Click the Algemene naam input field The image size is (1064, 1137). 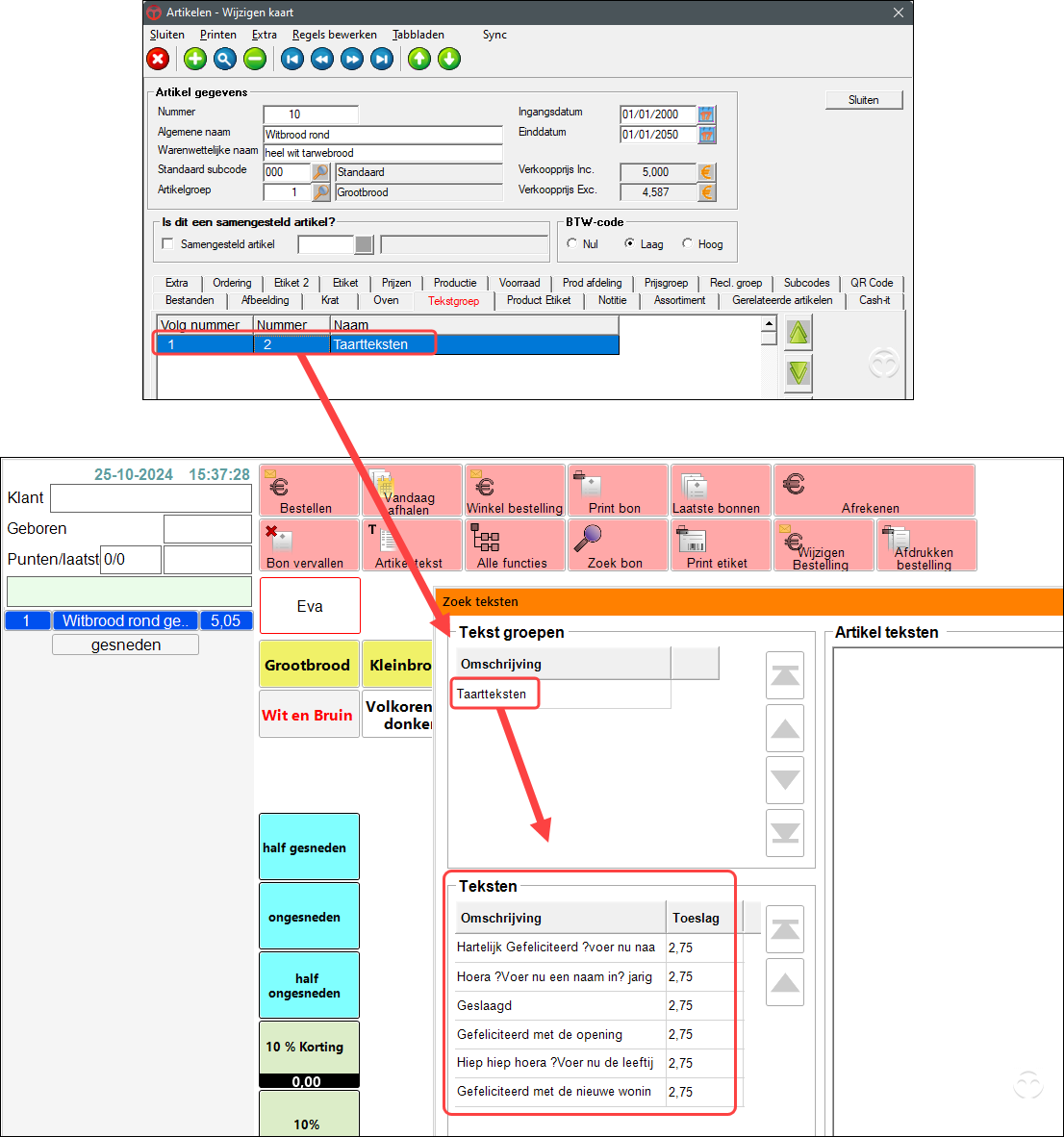pyautogui.click(x=383, y=134)
